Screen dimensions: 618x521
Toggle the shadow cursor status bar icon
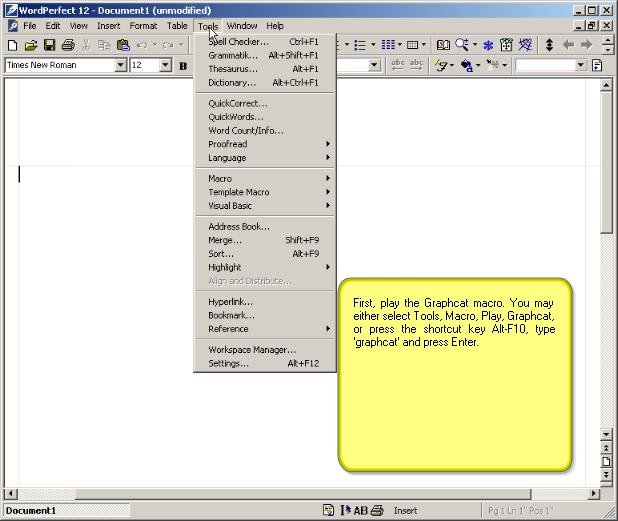(x=345, y=511)
